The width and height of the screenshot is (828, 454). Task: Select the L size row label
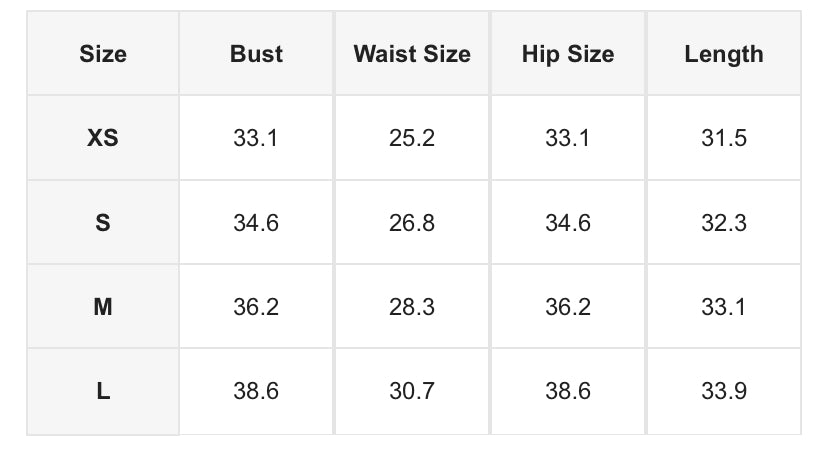(103, 392)
